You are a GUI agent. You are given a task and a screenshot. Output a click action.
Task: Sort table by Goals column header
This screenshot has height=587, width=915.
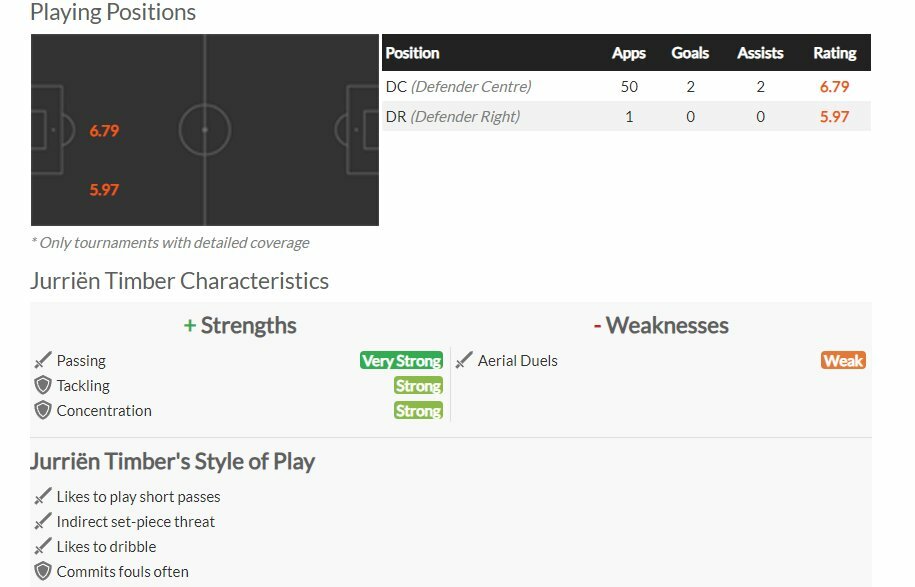point(690,53)
